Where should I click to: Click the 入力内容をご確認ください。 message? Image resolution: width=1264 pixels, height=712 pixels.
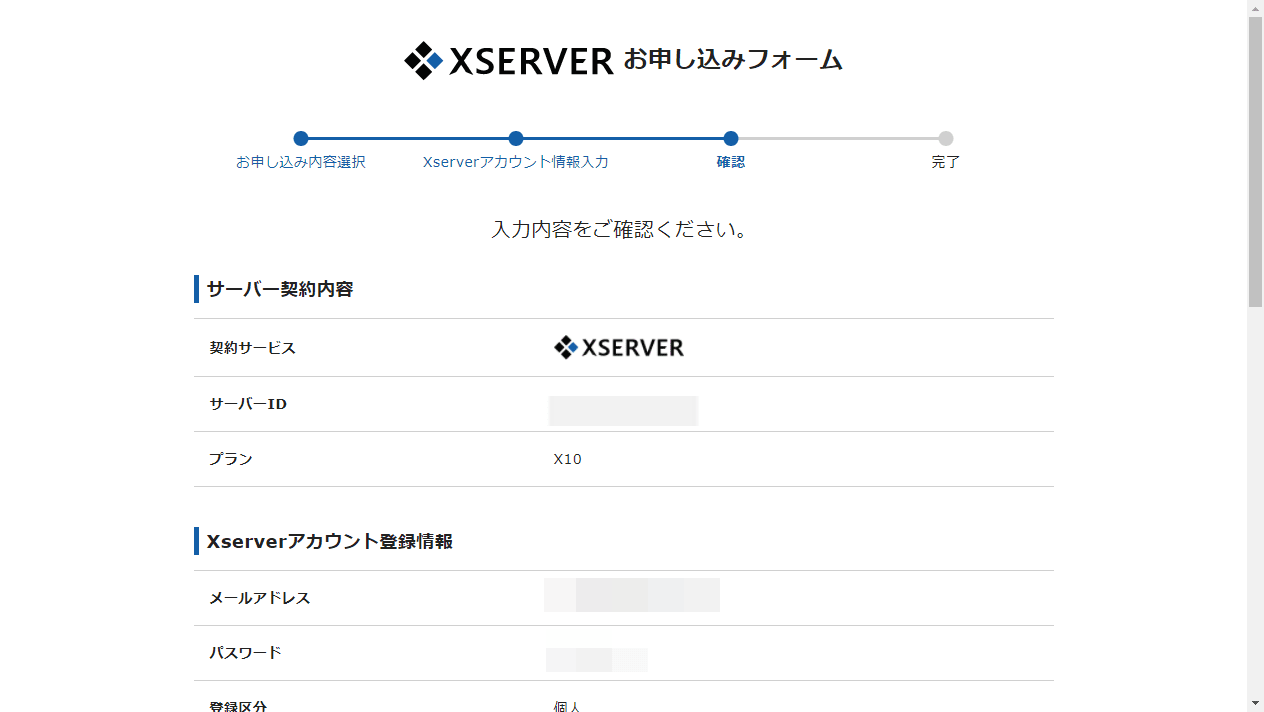tap(621, 229)
